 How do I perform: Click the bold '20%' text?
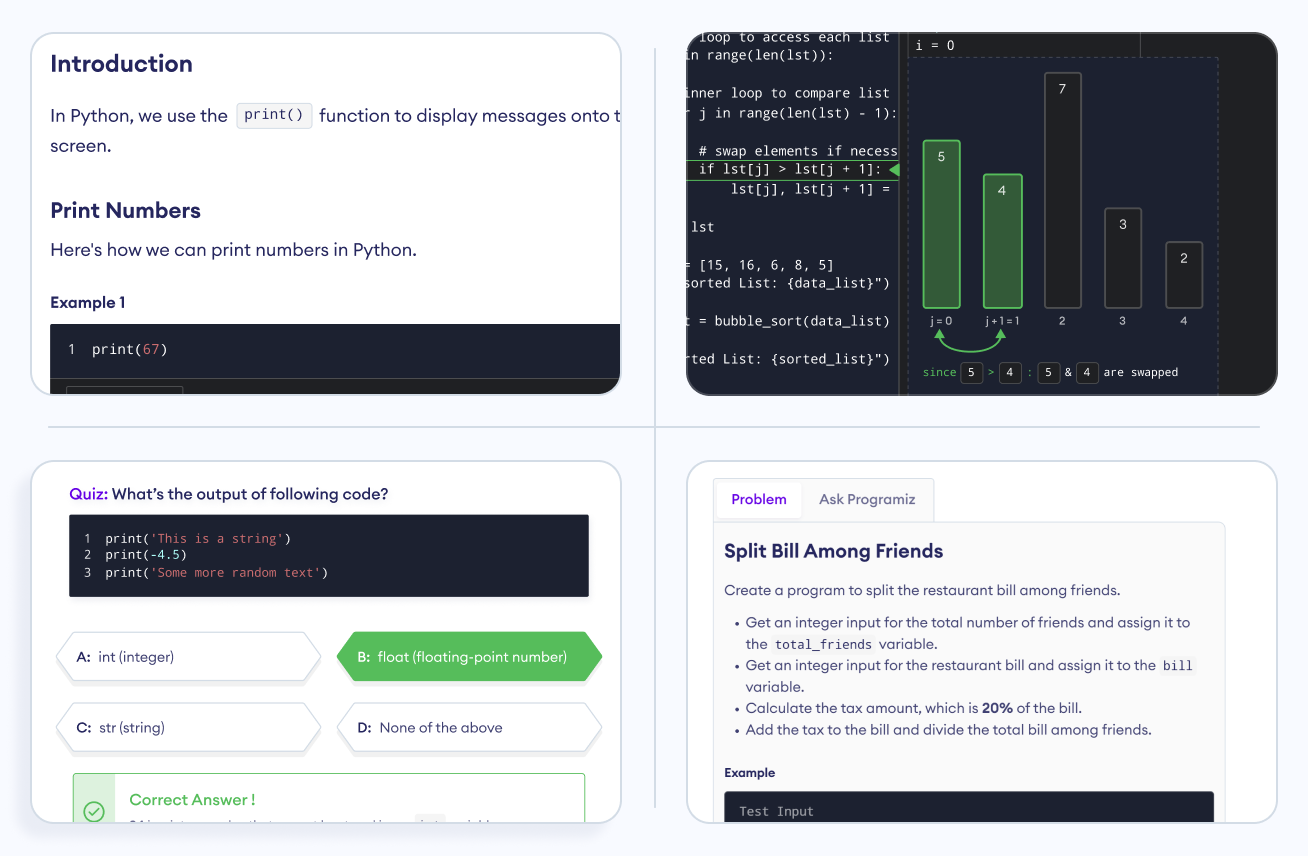tap(997, 708)
